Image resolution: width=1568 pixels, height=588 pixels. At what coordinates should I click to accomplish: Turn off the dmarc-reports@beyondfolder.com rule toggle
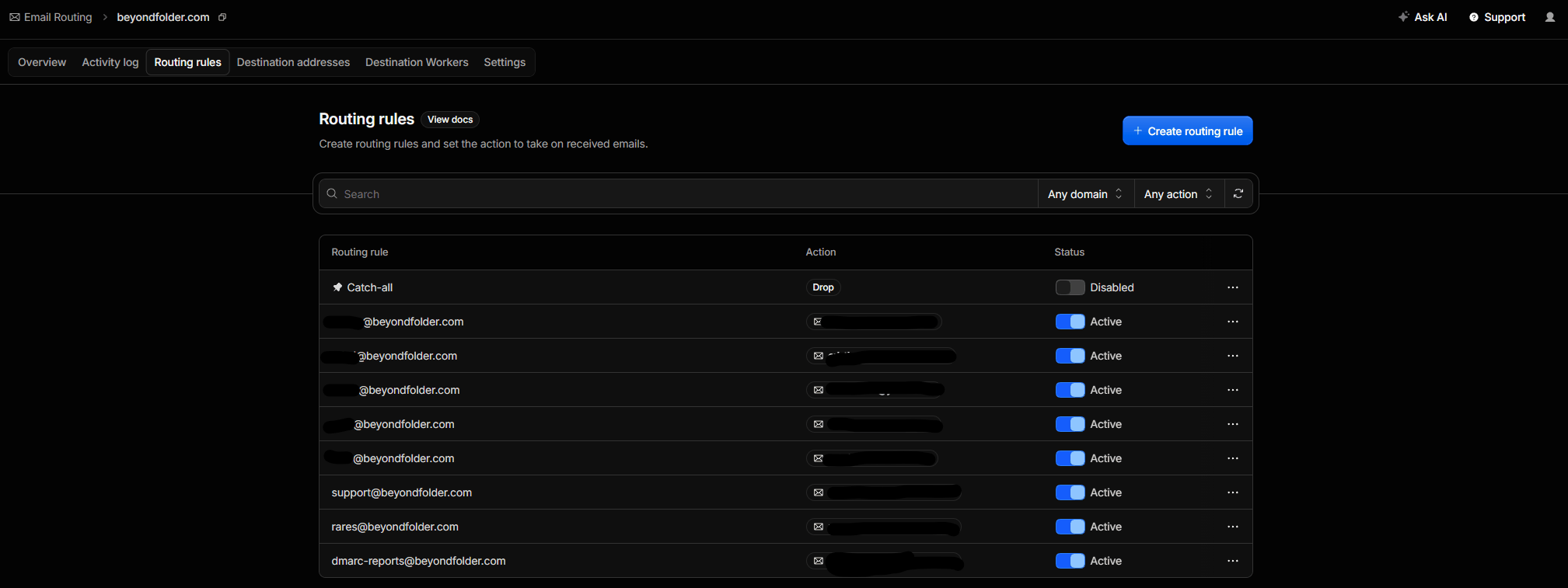[x=1070, y=561]
